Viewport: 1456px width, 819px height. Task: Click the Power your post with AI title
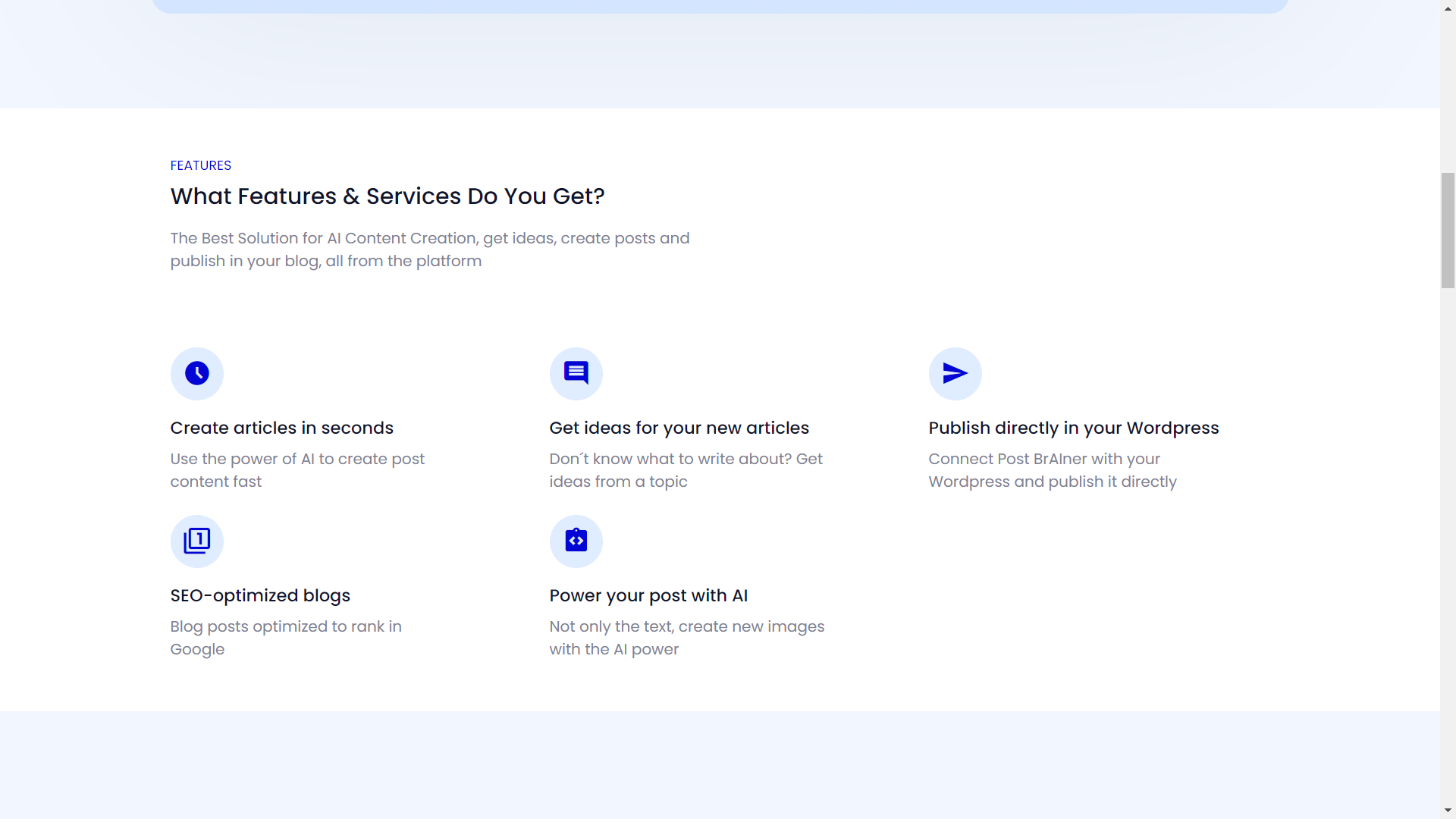(x=648, y=595)
